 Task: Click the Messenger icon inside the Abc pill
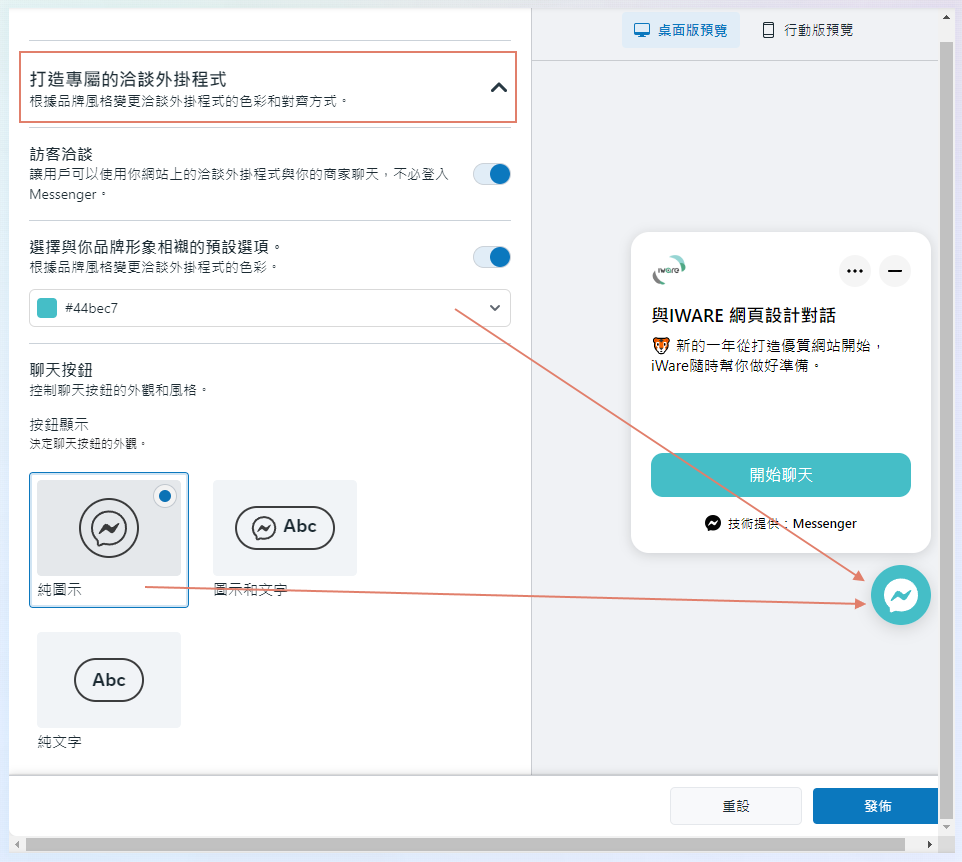coord(264,528)
